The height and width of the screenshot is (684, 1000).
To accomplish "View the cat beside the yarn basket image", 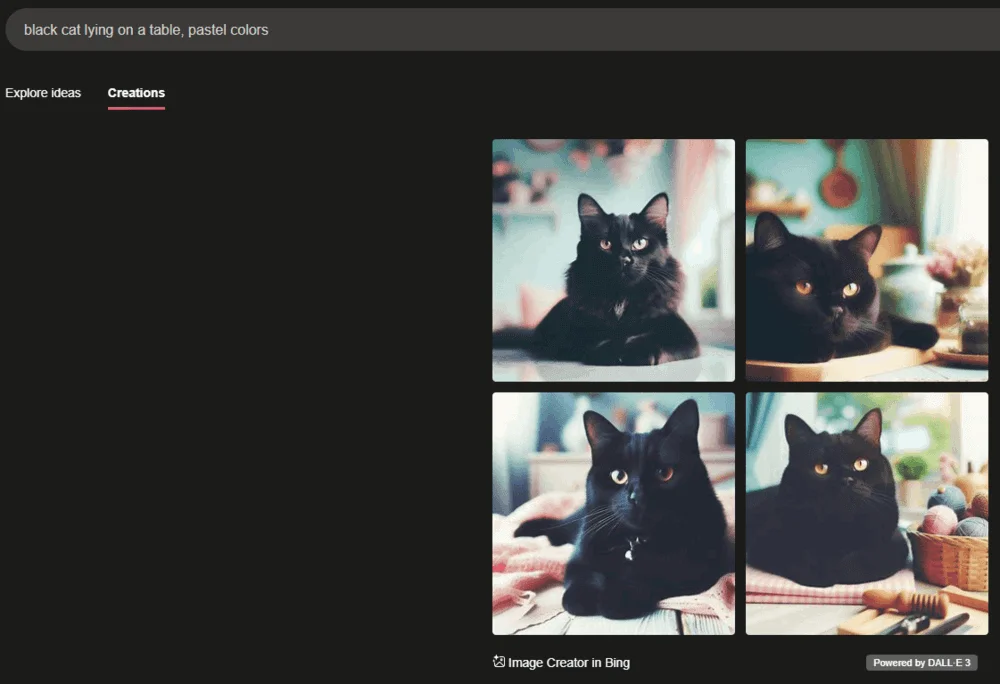I will coord(866,512).
